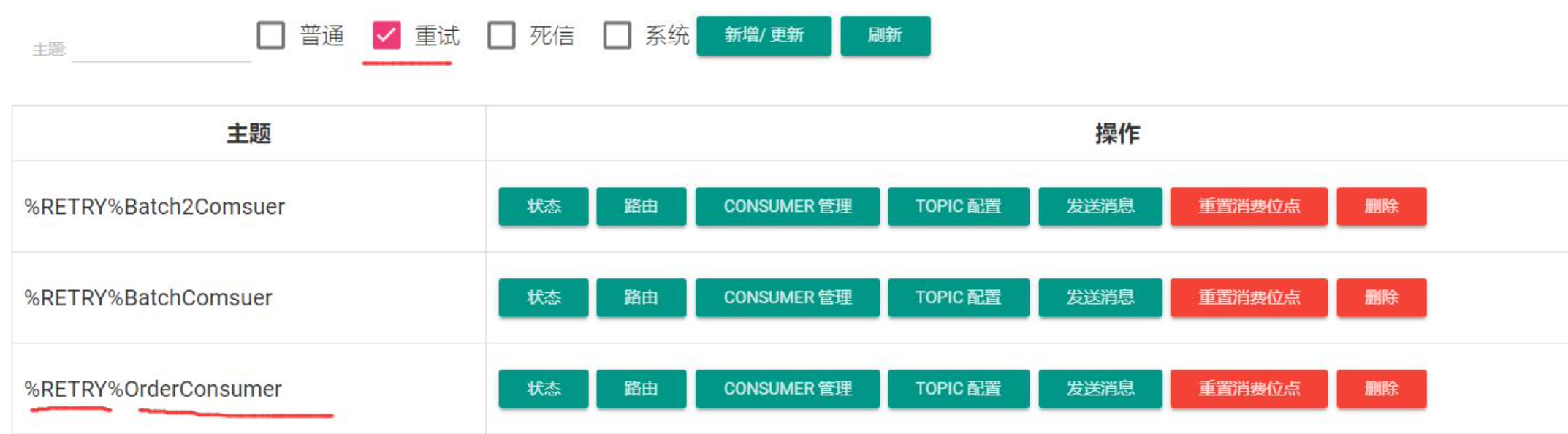Send a message to %RETRY%BatchComsuer

[1100, 298]
